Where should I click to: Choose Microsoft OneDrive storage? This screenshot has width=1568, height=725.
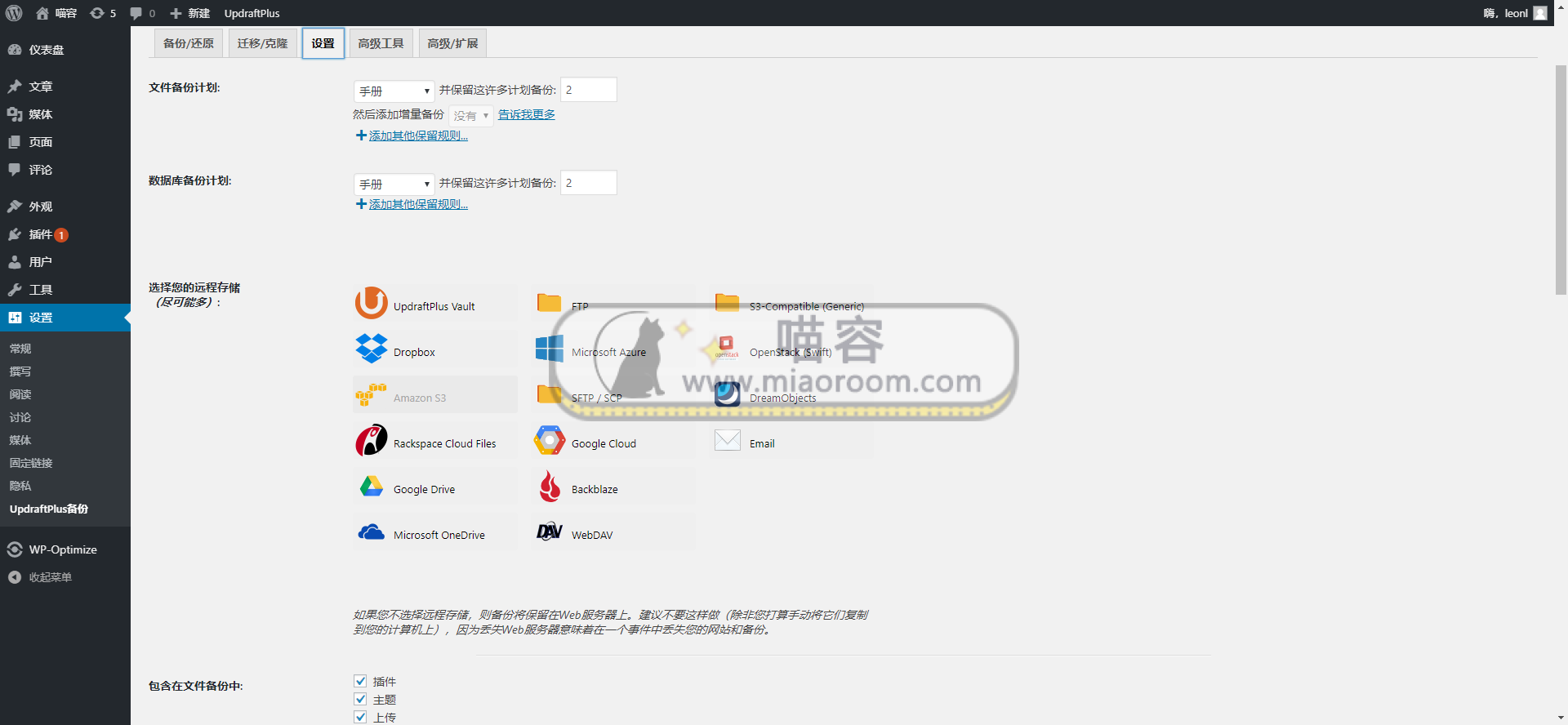(x=435, y=532)
